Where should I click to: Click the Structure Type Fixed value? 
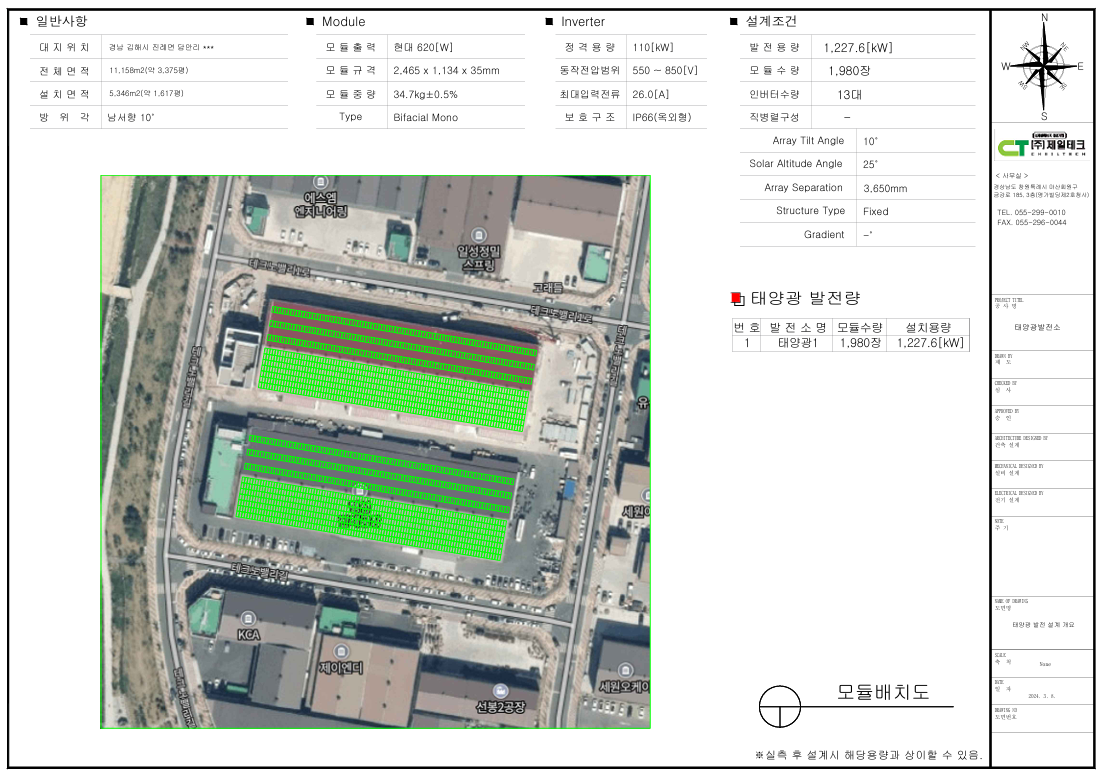click(x=875, y=211)
